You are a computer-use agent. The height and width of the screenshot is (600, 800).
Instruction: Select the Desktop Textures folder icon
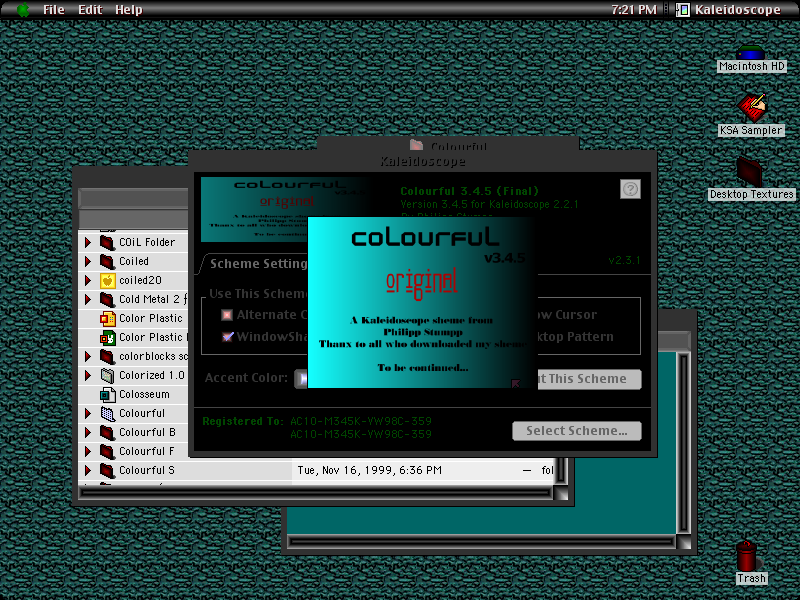749,172
